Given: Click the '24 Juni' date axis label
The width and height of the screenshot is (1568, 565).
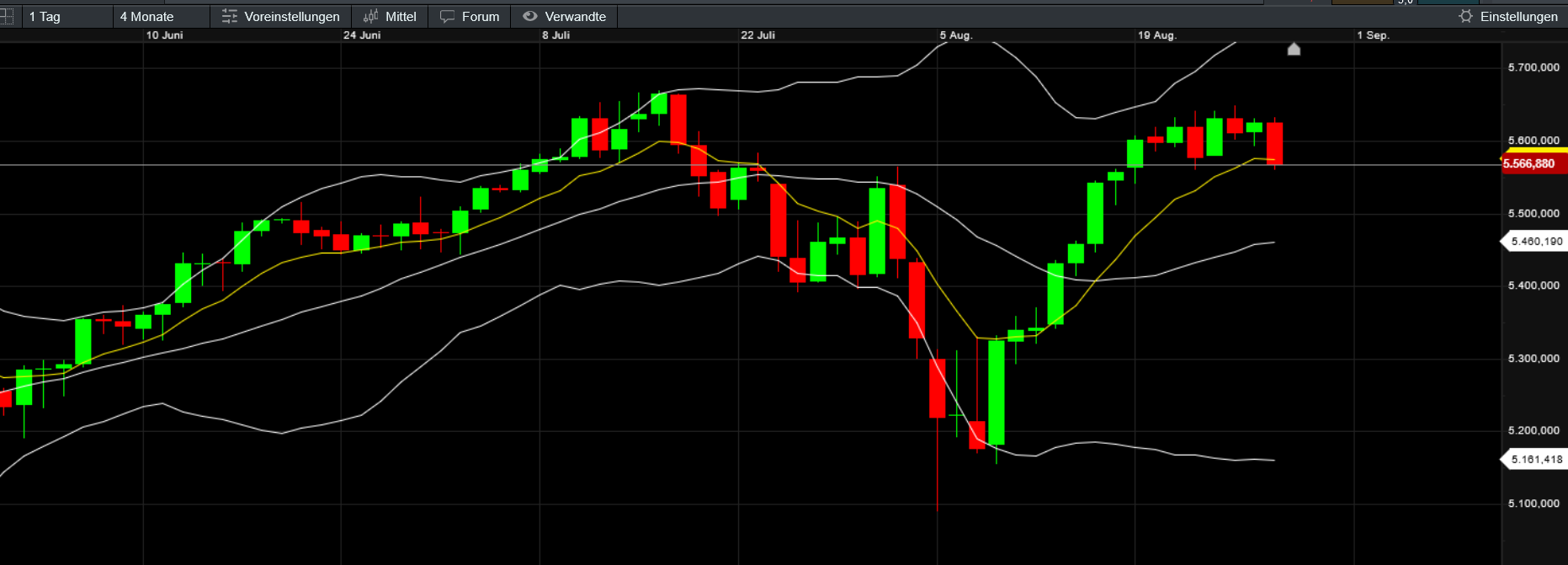Looking at the screenshot, I should [x=362, y=35].
